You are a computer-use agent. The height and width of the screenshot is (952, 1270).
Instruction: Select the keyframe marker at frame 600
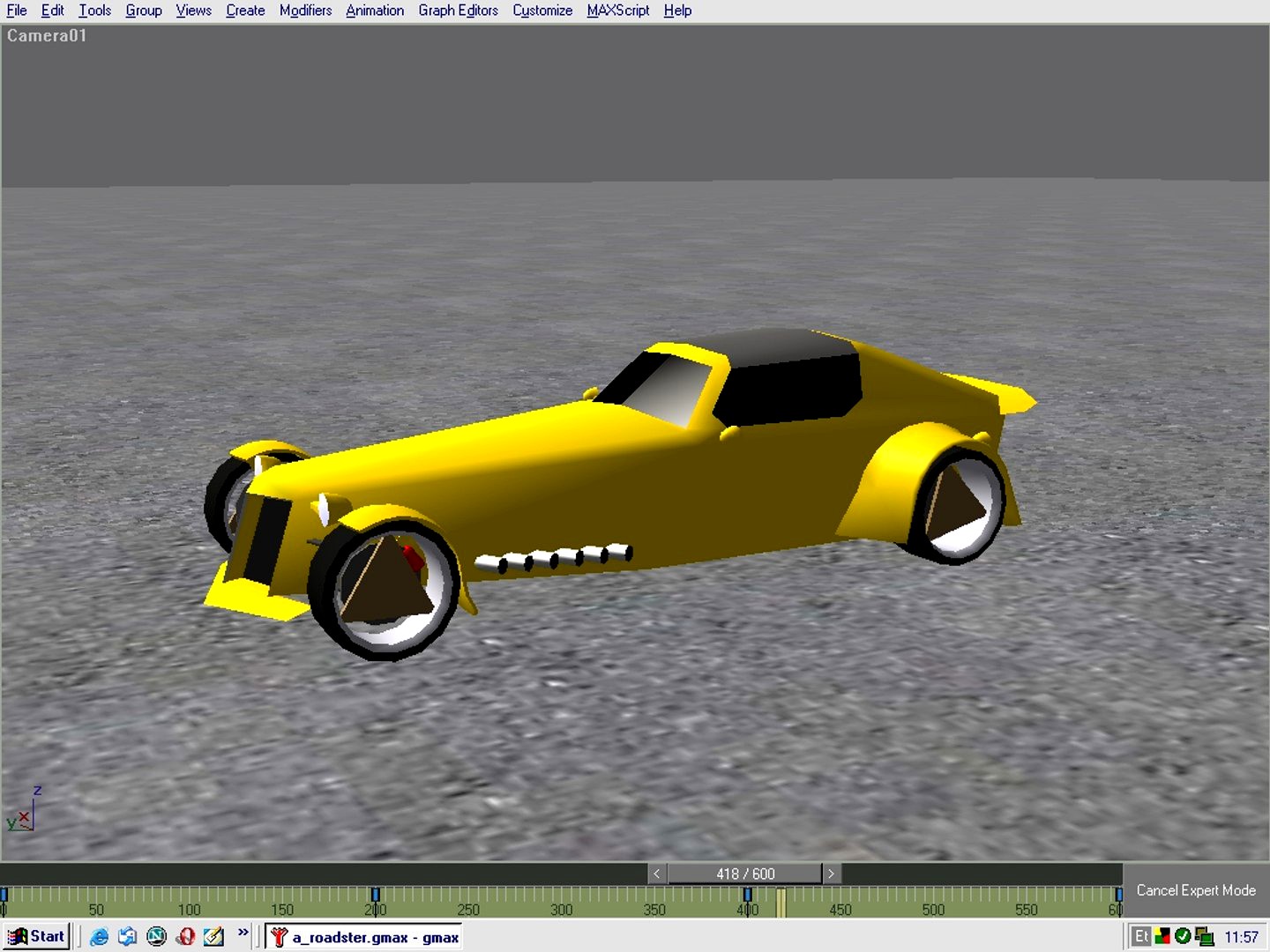[1118, 896]
